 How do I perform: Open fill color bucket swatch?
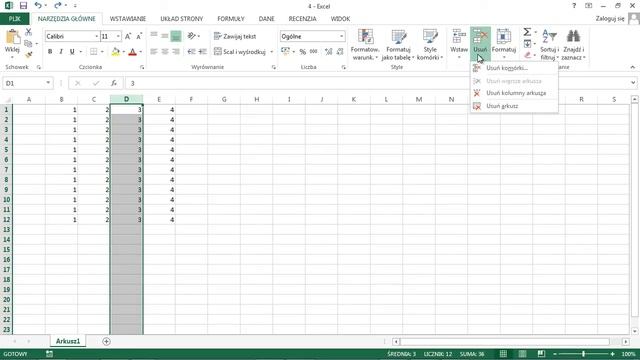[116, 51]
